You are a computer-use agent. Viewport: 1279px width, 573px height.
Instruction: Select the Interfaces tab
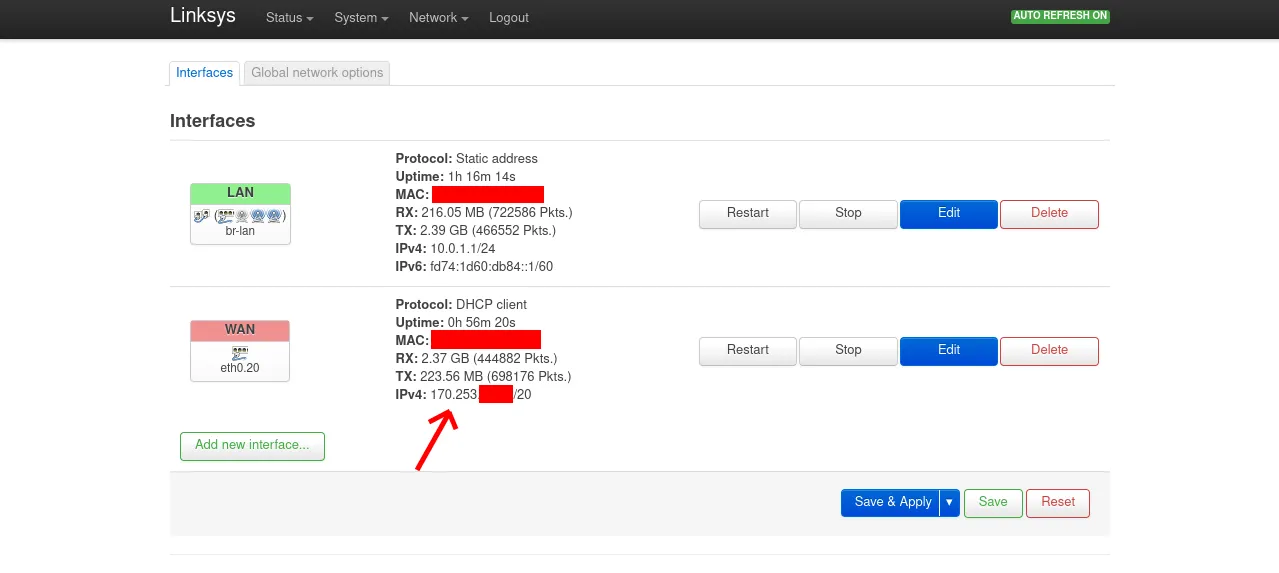[x=204, y=73]
